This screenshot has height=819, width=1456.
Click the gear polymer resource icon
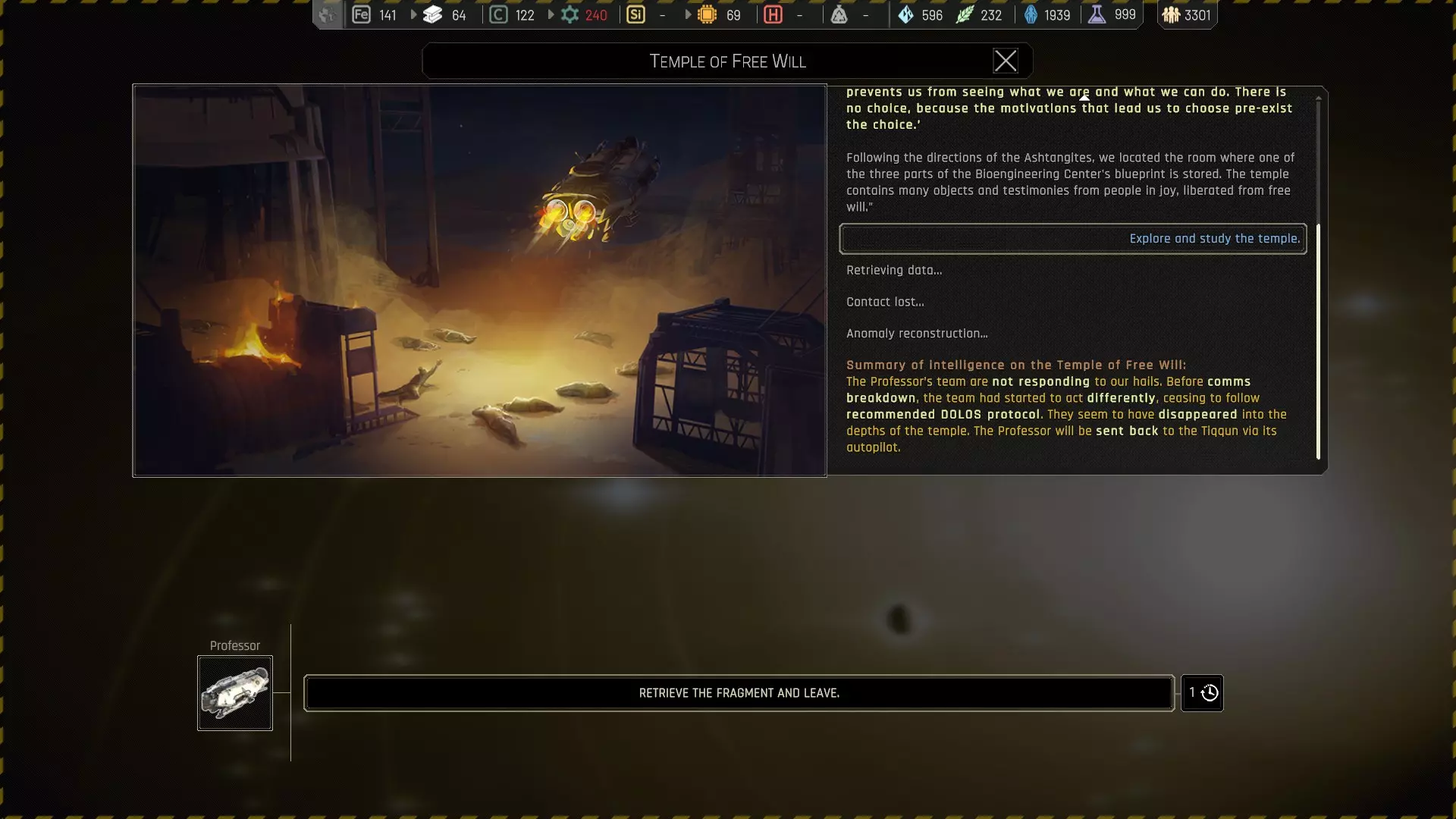click(x=570, y=14)
